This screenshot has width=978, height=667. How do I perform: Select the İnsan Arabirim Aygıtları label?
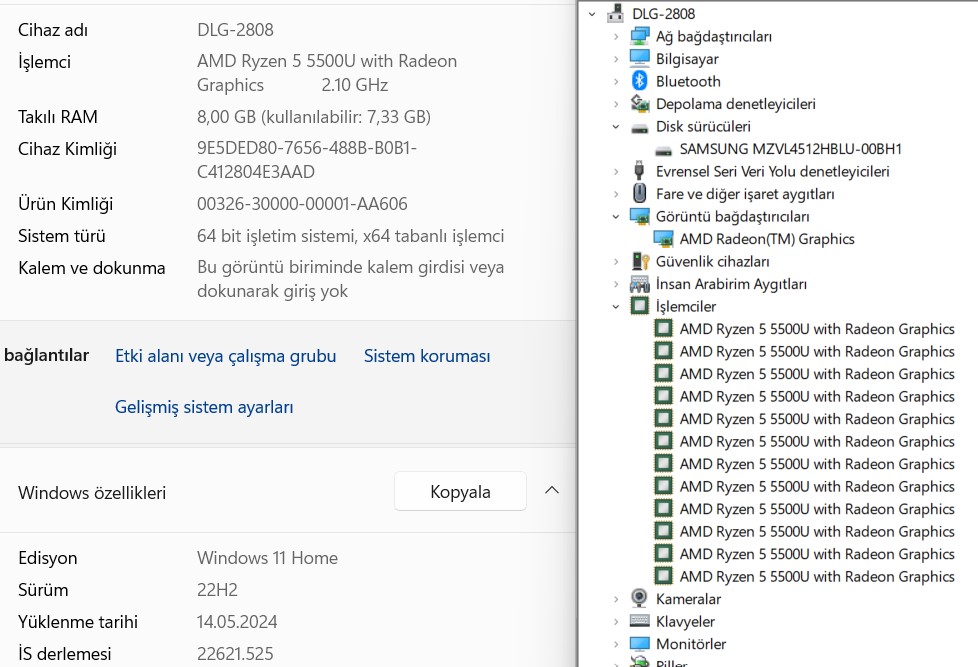coord(731,284)
